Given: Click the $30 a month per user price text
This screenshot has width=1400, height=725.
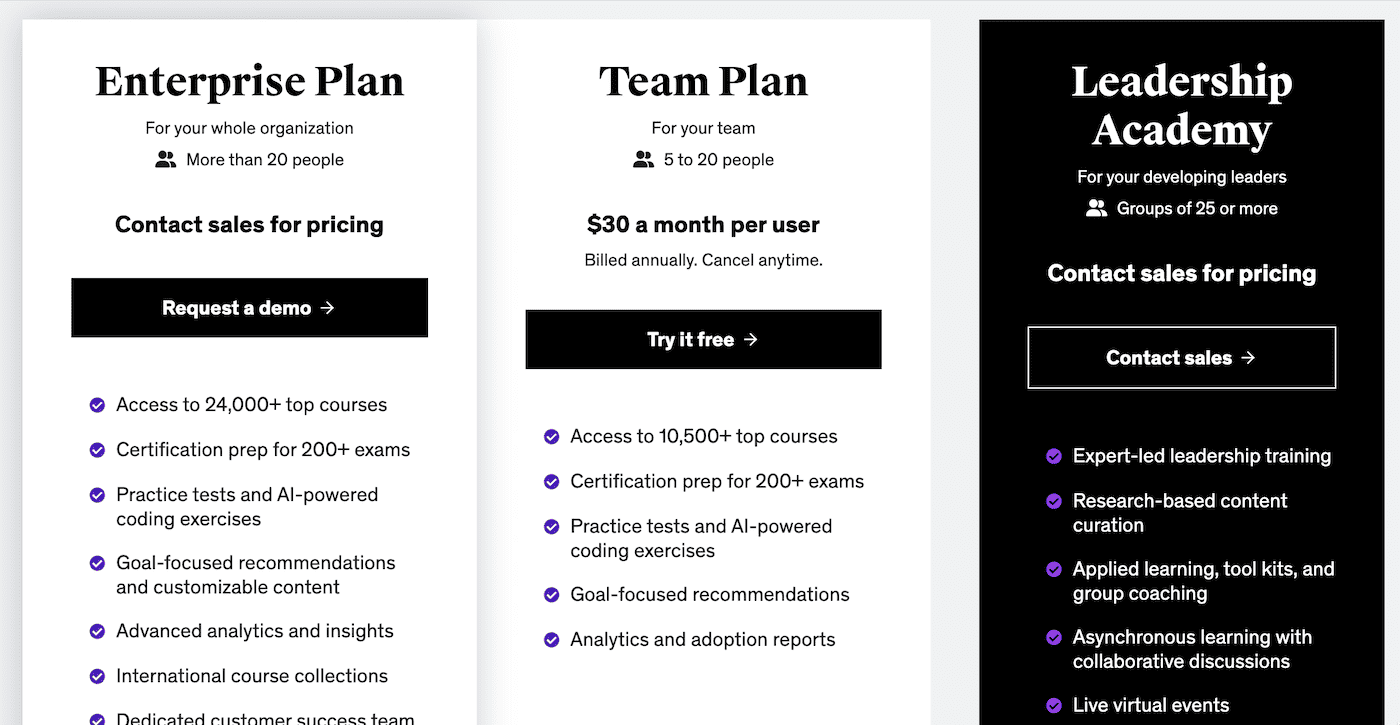Looking at the screenshot, I should point(703,224).
